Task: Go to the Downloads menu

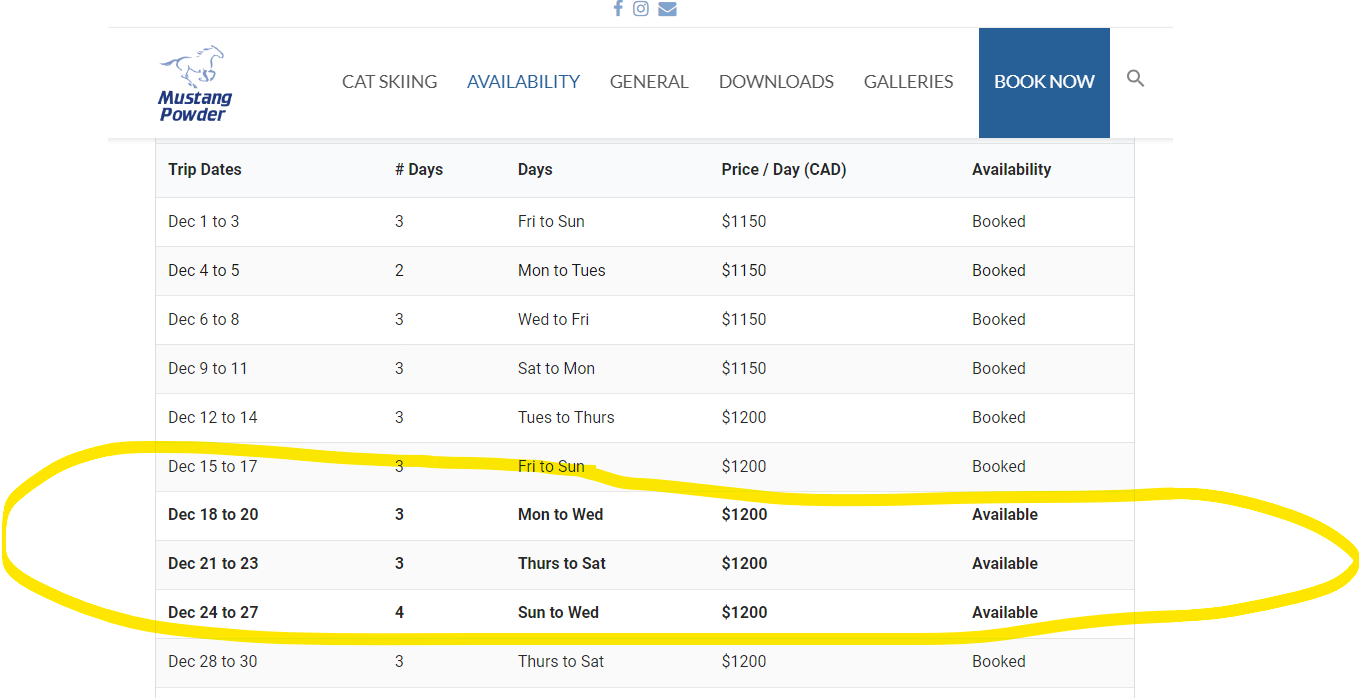Action: [x=776, y=82]
